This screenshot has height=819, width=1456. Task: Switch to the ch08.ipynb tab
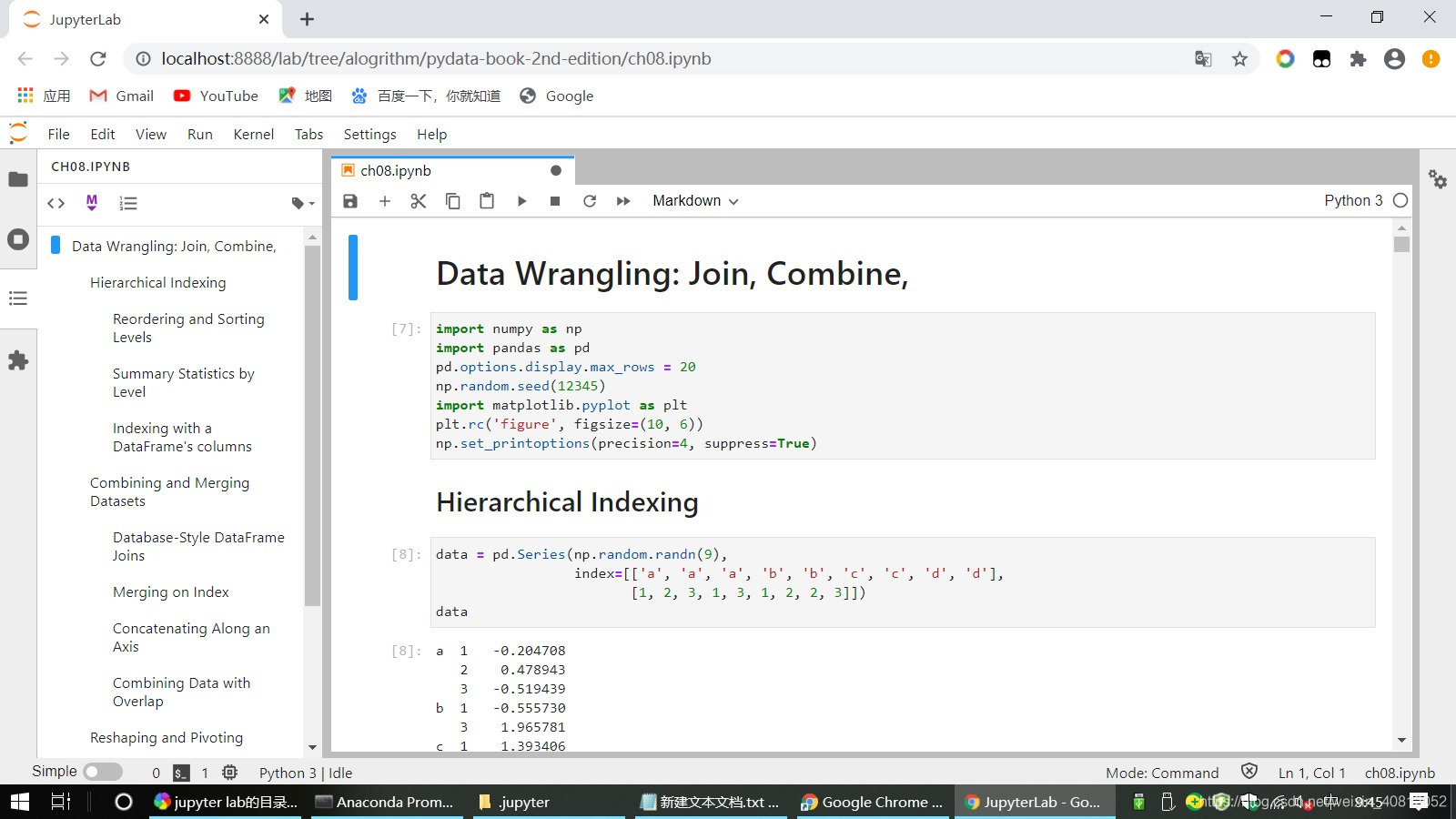395,170
